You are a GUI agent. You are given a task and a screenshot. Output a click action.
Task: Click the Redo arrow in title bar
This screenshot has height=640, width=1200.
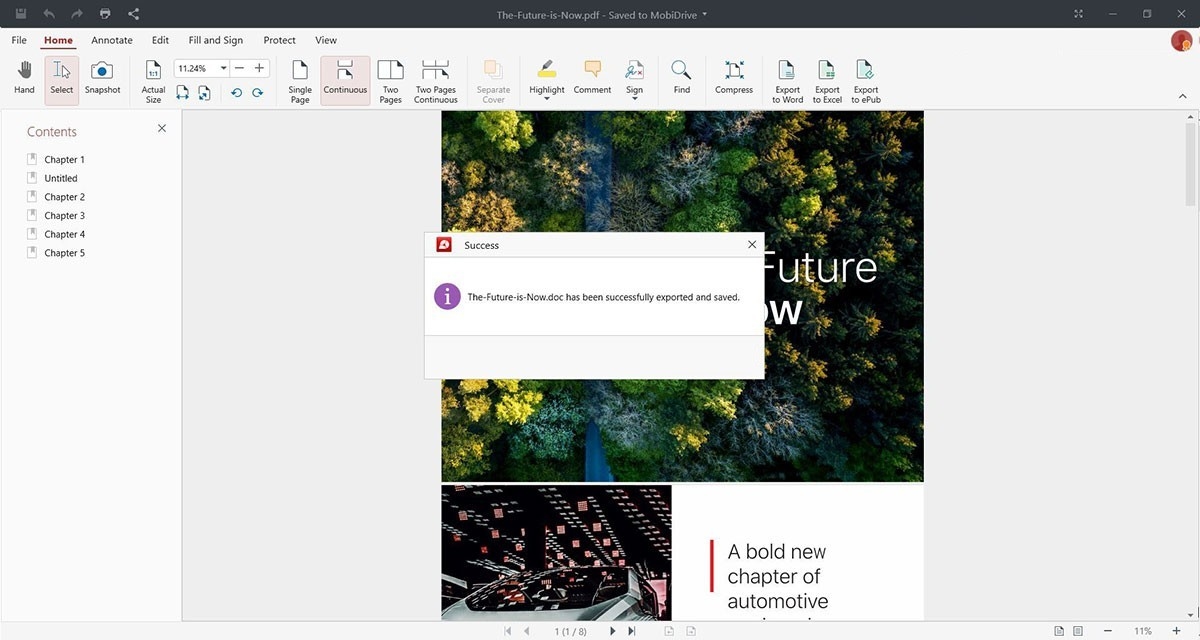point(76,14)
